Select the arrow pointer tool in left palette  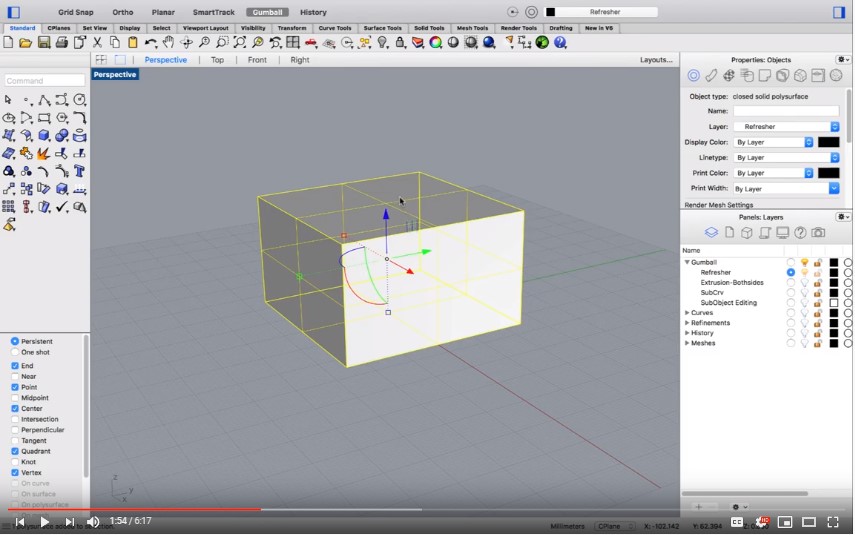click(x=8, y=100)
